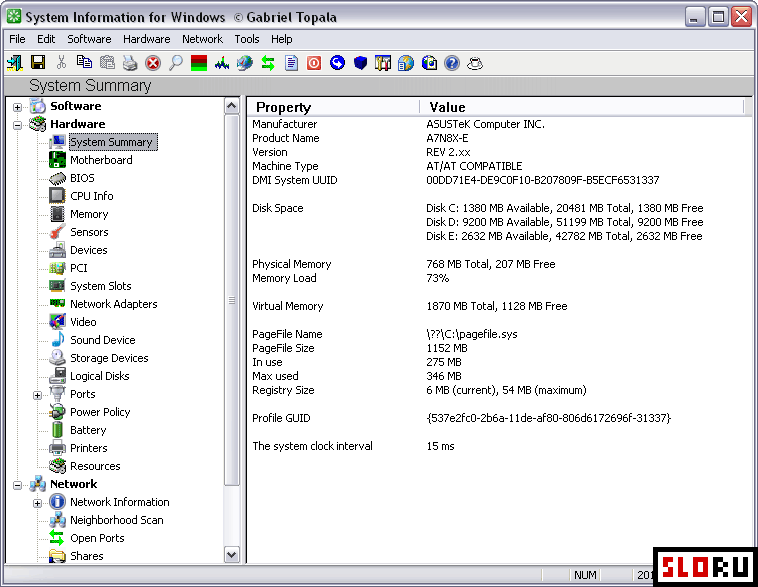The width and height of the screenshot is (758, 587).
Task: Click the Memory Load 73% value
Action: [x=437, y=278]
